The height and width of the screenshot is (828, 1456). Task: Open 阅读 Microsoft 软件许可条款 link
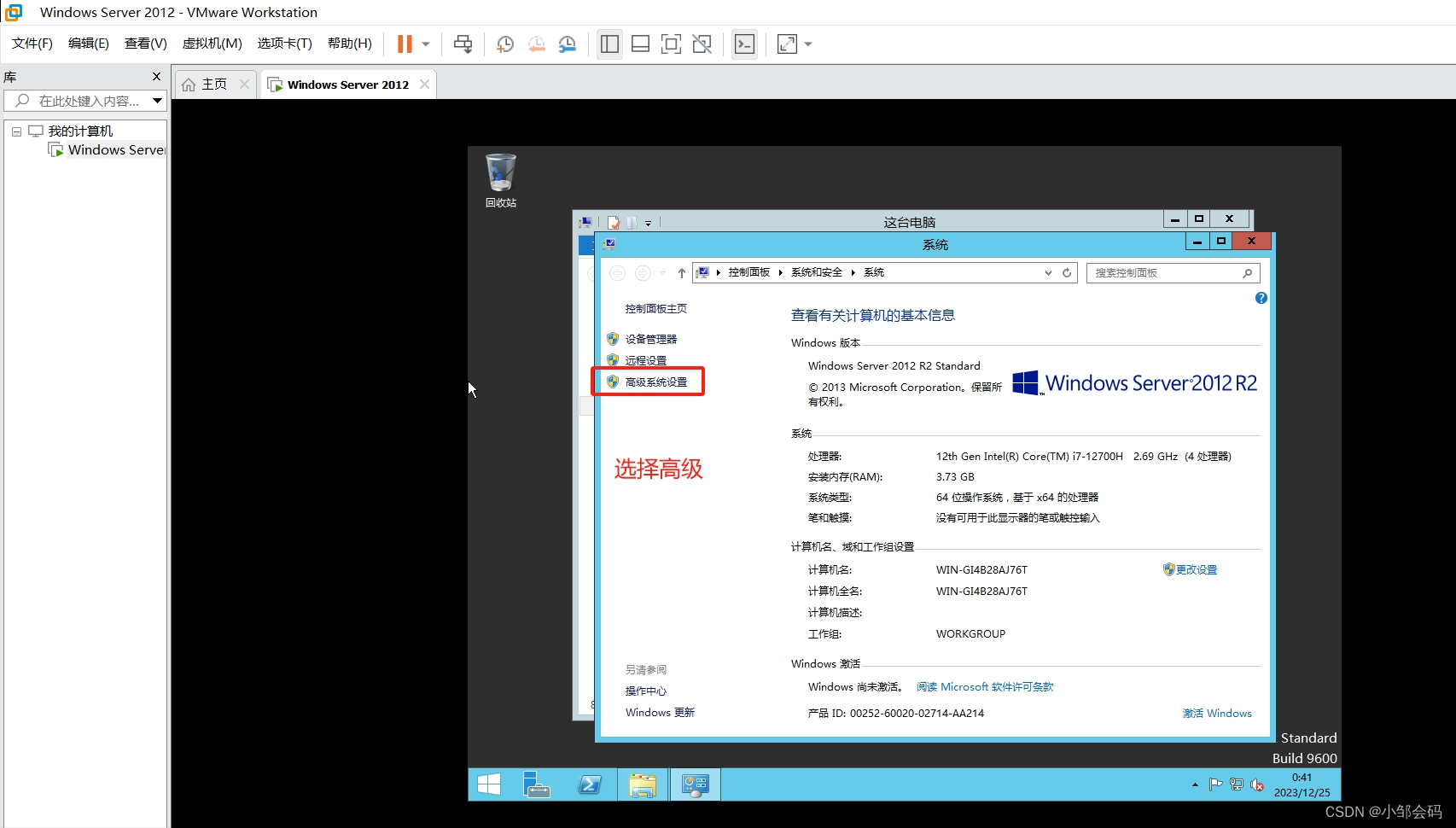pyautogui.click(x=985, y=686)
